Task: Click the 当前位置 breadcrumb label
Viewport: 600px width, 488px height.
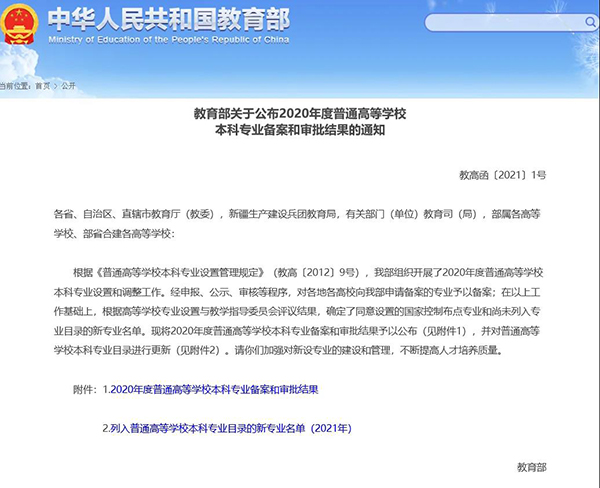Action: [x=14, y=86]
